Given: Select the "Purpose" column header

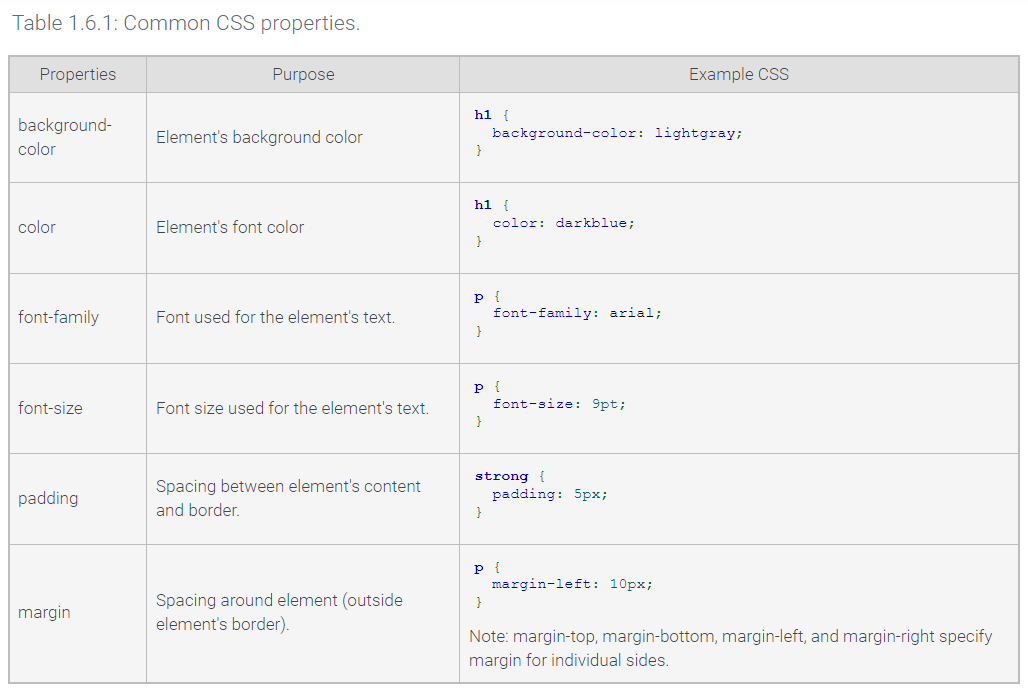Looking at the screenshot, I should click(x=303, y=74).
